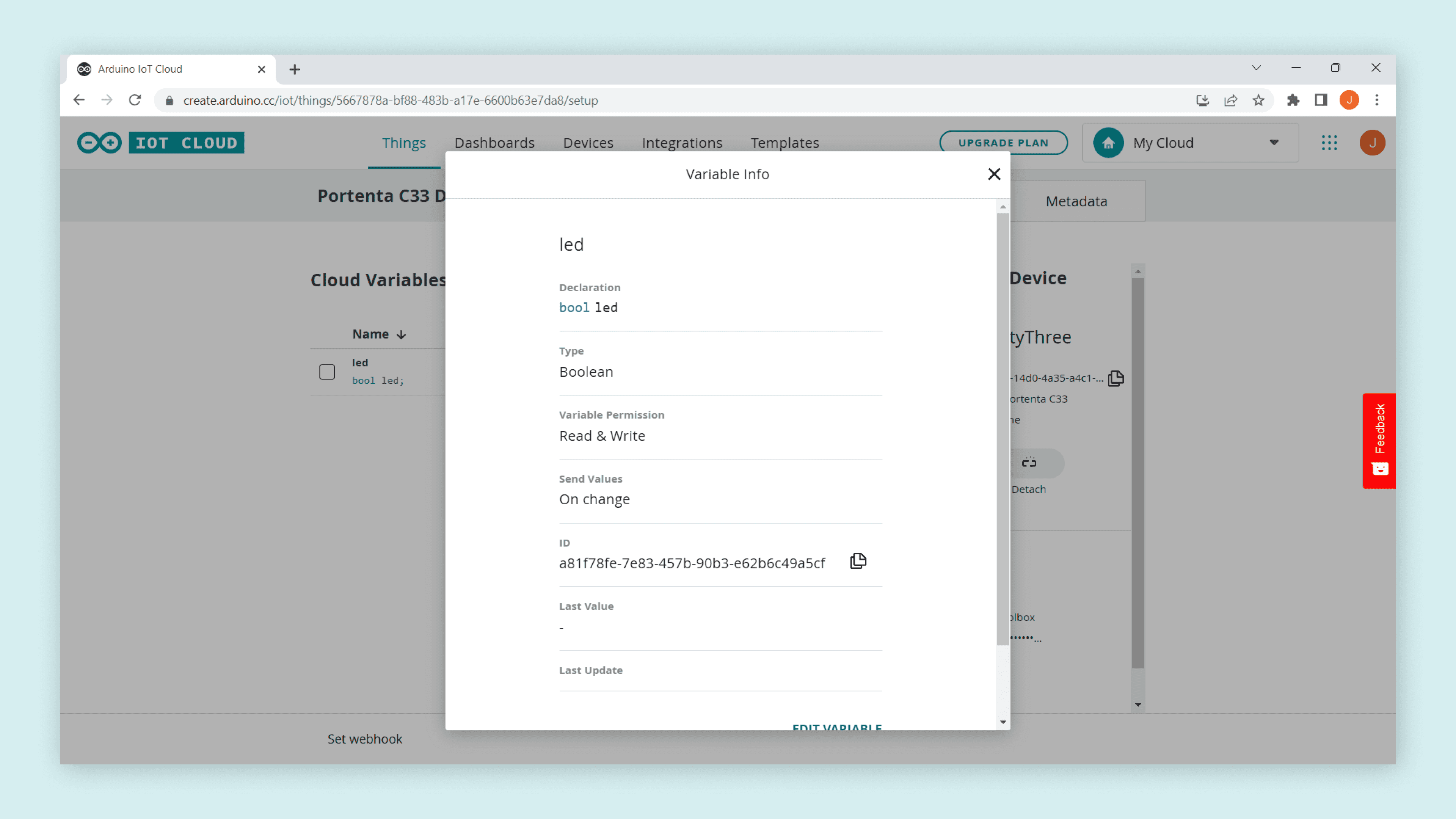The image size is (1456, 819).
Task: Click the Upgrade Plan button
Action: pos(1003,143)
